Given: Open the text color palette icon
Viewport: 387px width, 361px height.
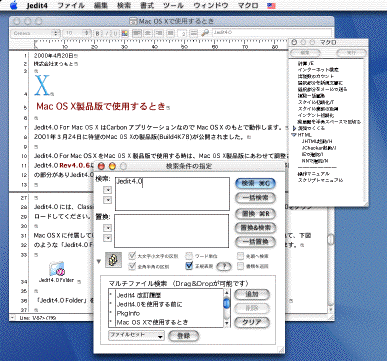Looking at the screenshot, I should coord(125,33).
